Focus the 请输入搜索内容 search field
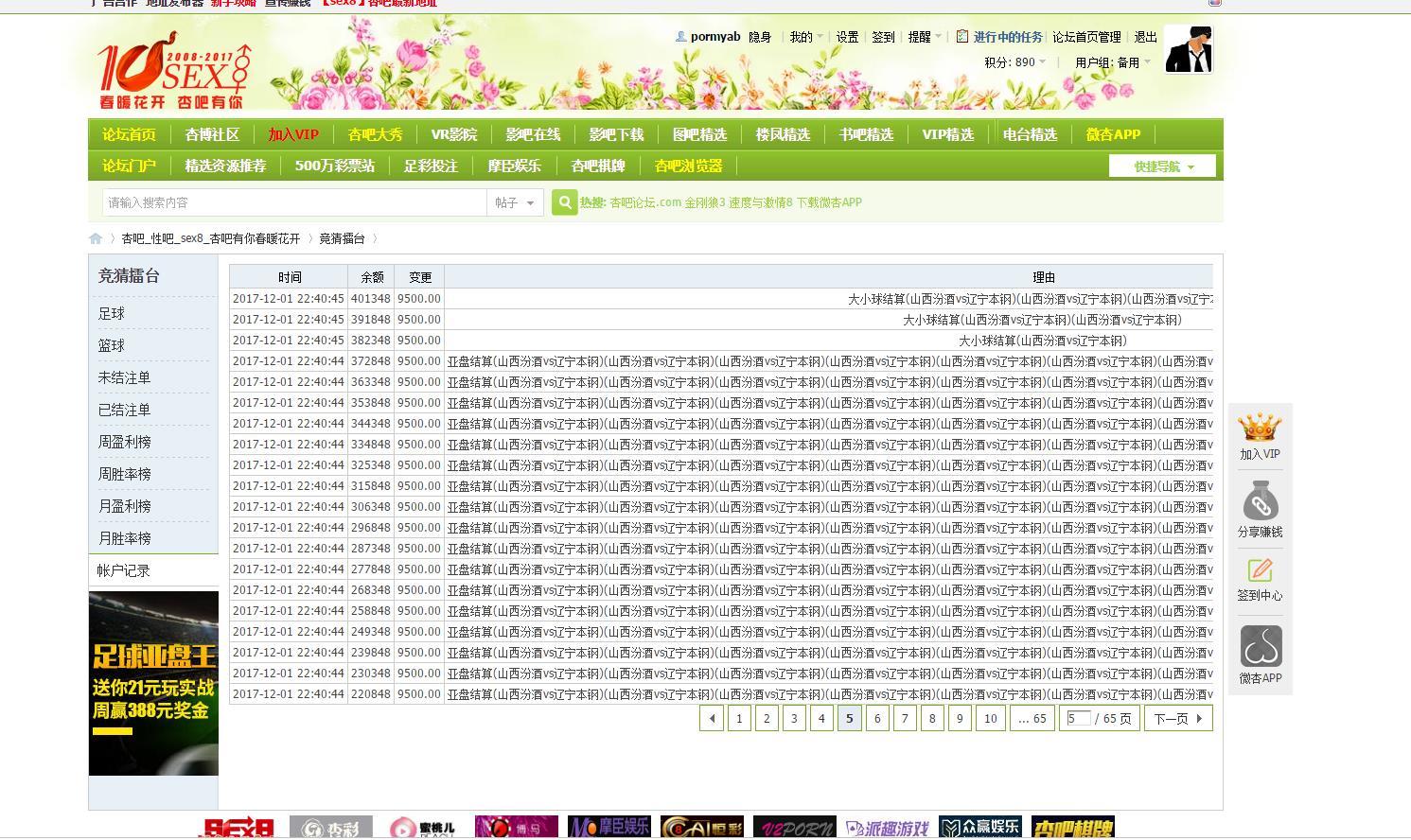Image resolution: width=1411 pixels, height=840 pixels. pos(294,202)
